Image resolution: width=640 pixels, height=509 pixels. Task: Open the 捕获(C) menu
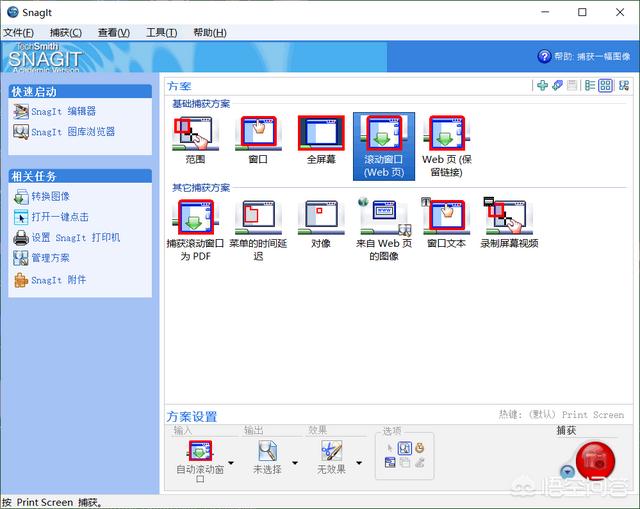tap(66, 33)
